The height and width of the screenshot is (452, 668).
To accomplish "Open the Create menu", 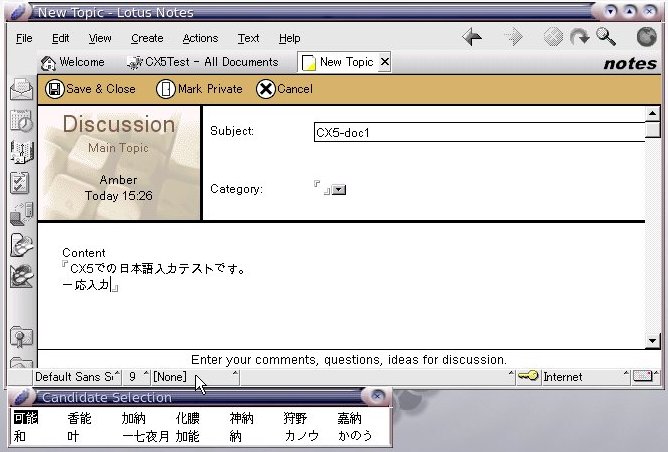I will pyautogui.click(x=147, y=38).
